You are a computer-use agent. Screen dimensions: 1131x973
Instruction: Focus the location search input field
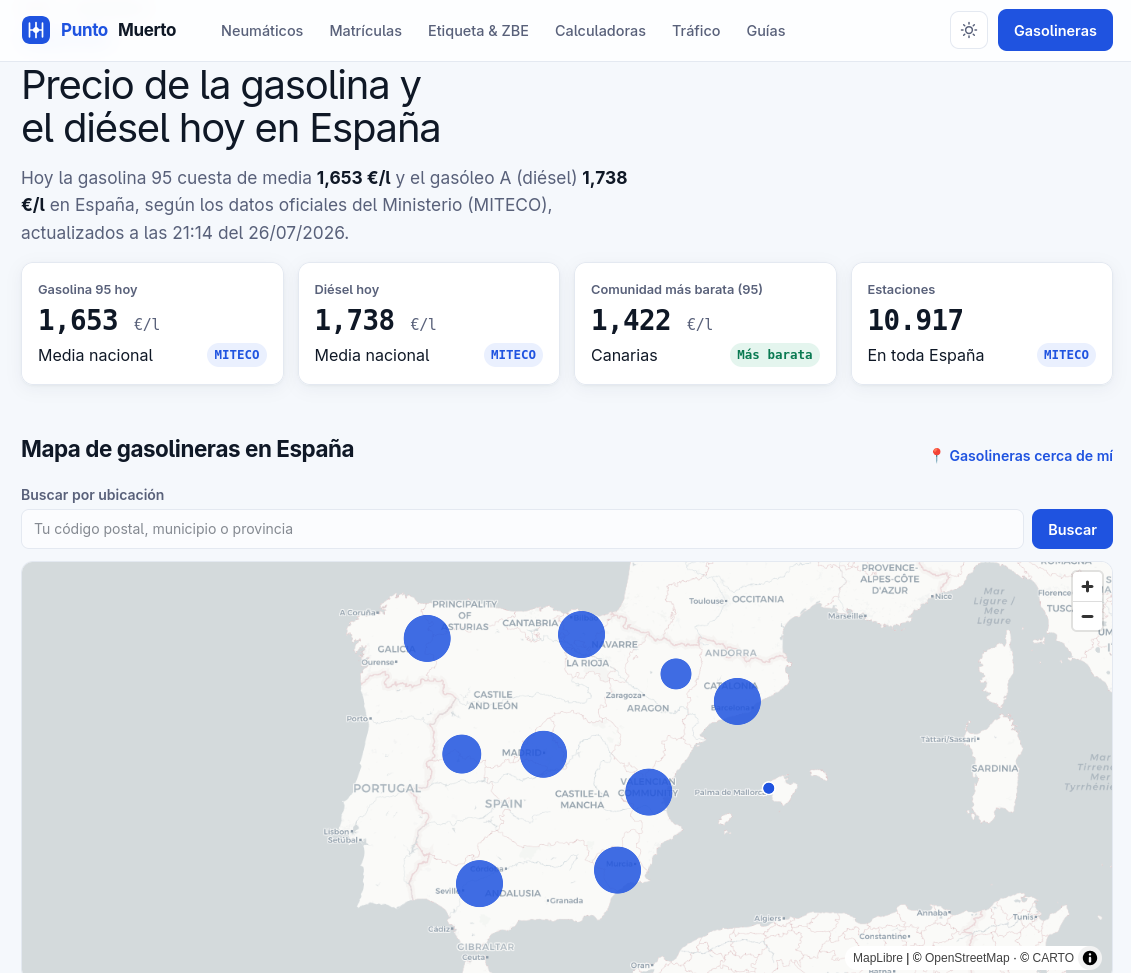(x=522, y=529)
